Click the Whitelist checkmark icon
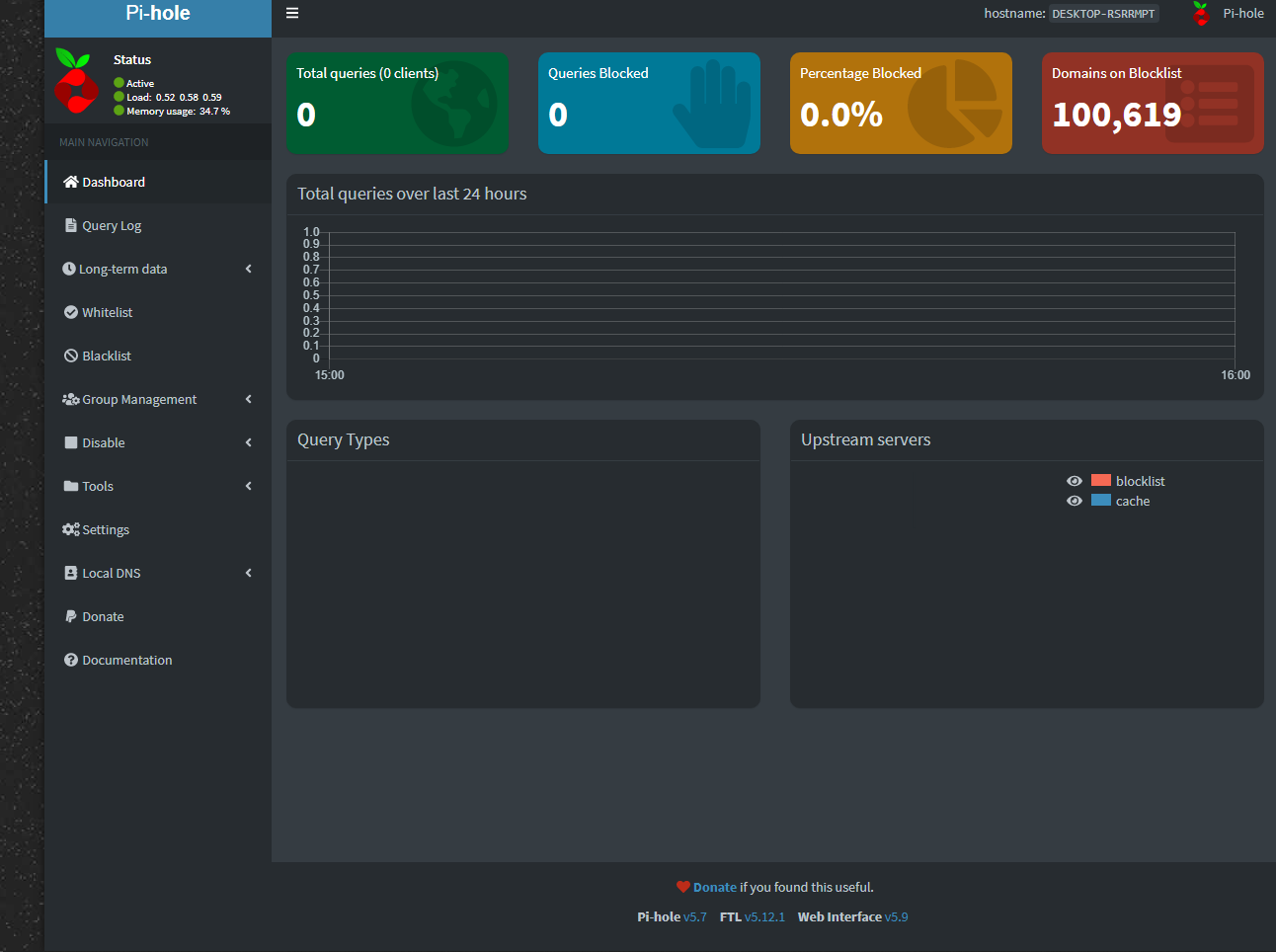1276x952 pixels. (69, 312)
